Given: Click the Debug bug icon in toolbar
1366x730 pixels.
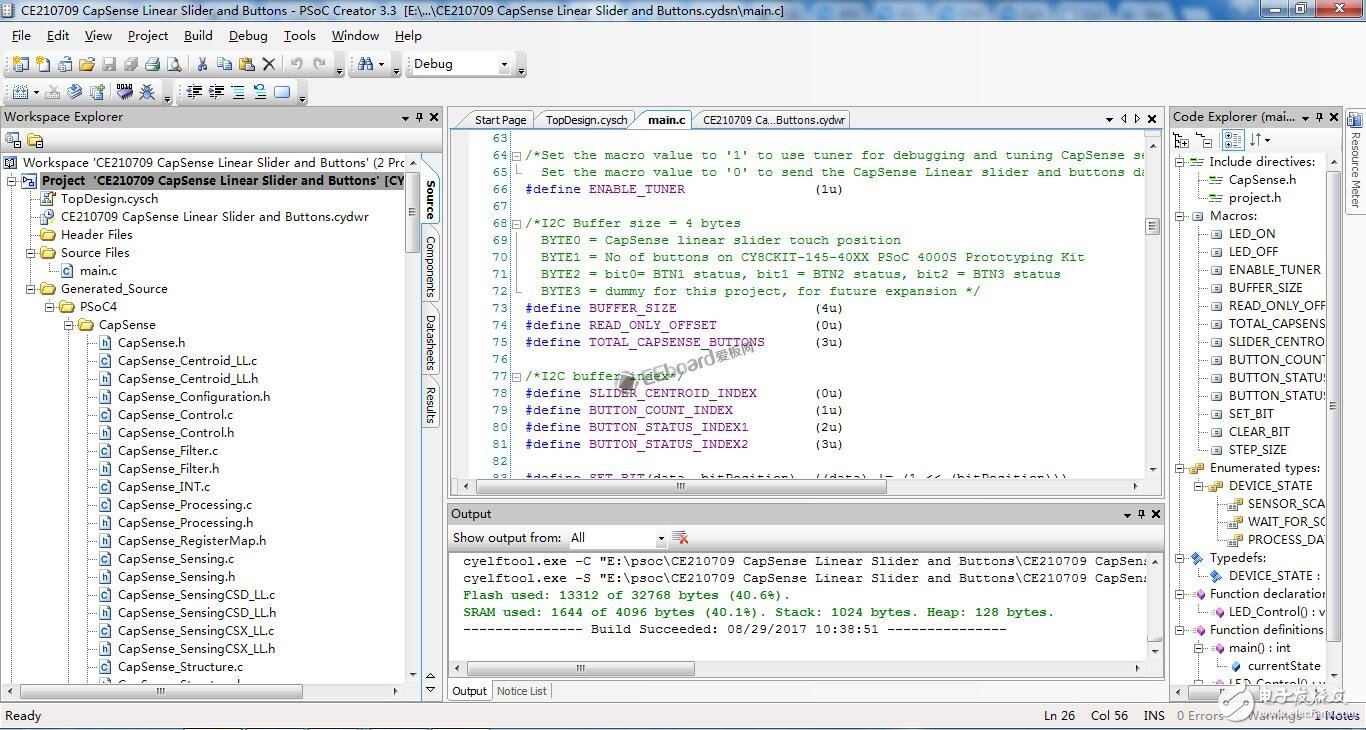Looking at the screenshot, I should click(x=147, y=92).
